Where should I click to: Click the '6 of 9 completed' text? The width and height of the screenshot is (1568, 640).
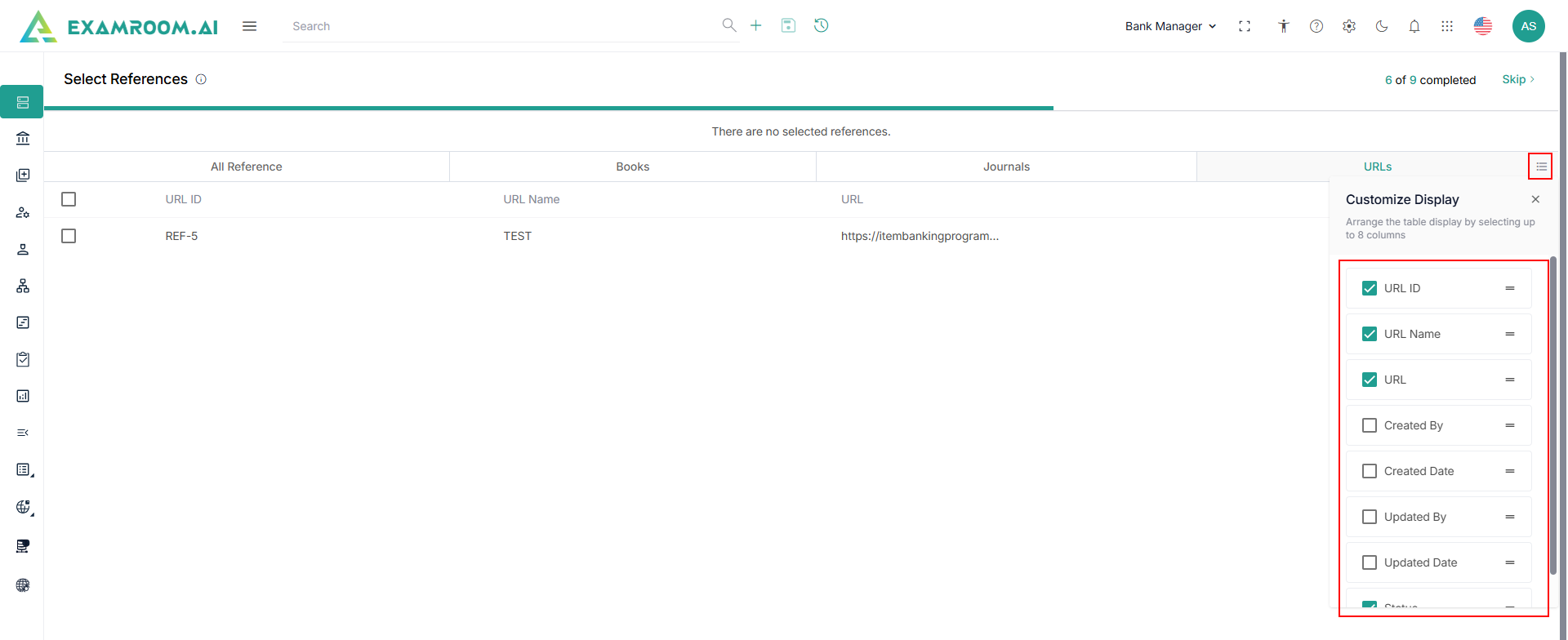point(1430,80)
